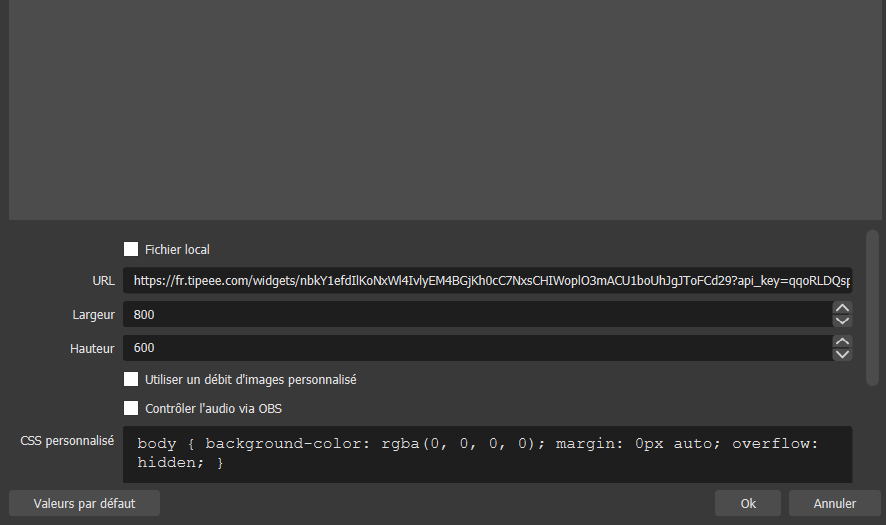Click into the URL text field
Image resolution: width=886 pixels, height=525 pixels.
tap(486, 281)
